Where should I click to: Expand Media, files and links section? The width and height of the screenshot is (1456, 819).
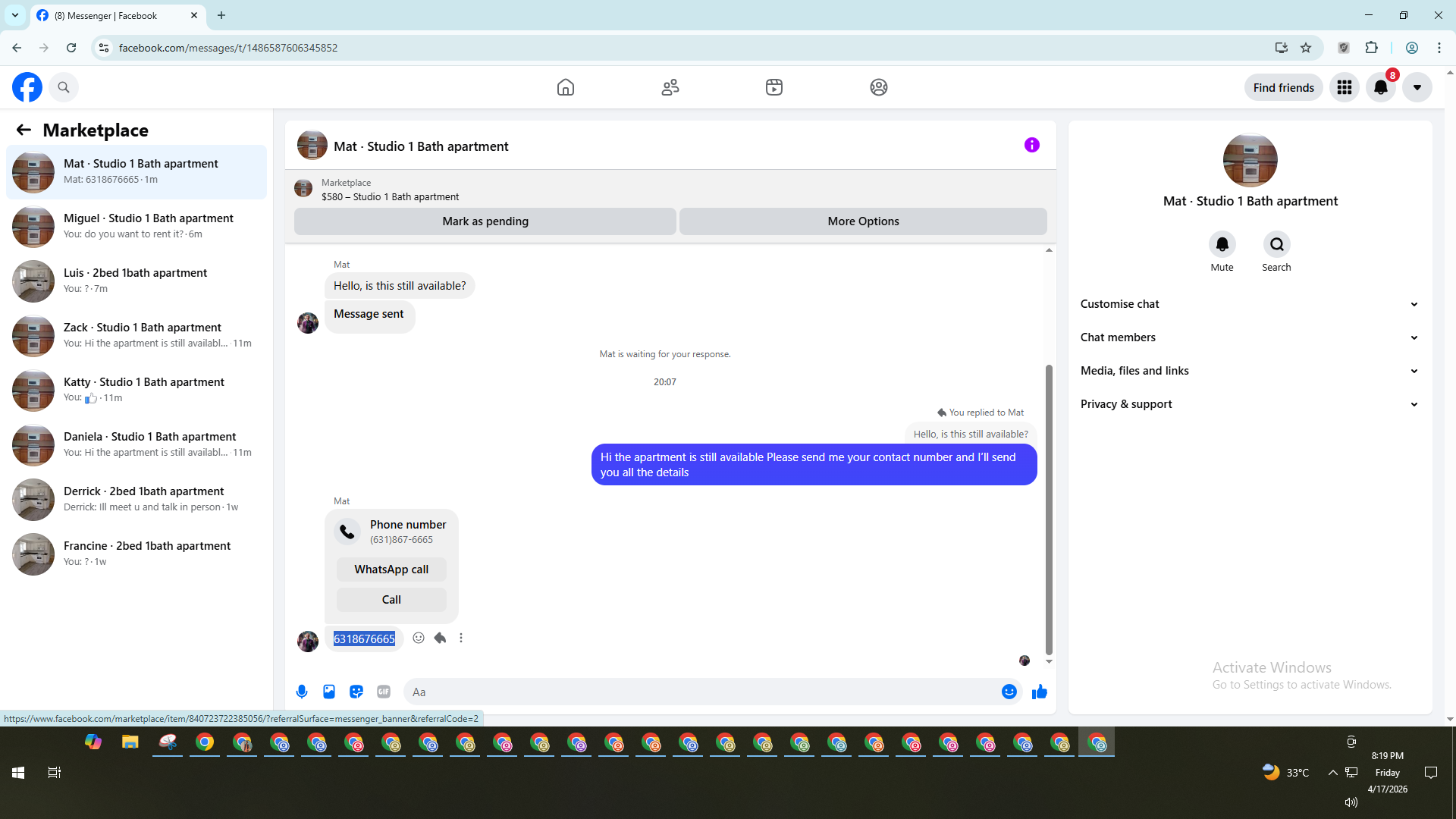[1249, 371]
